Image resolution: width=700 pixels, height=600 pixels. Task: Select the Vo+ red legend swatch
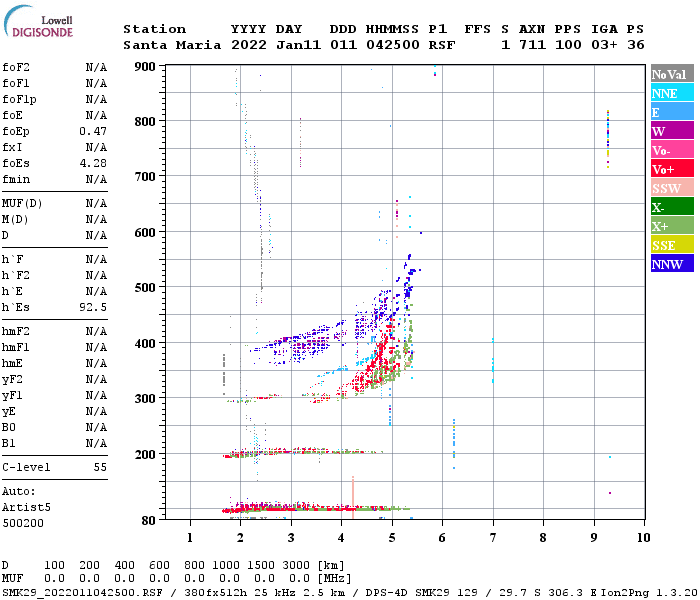click(x=672, y=169)
